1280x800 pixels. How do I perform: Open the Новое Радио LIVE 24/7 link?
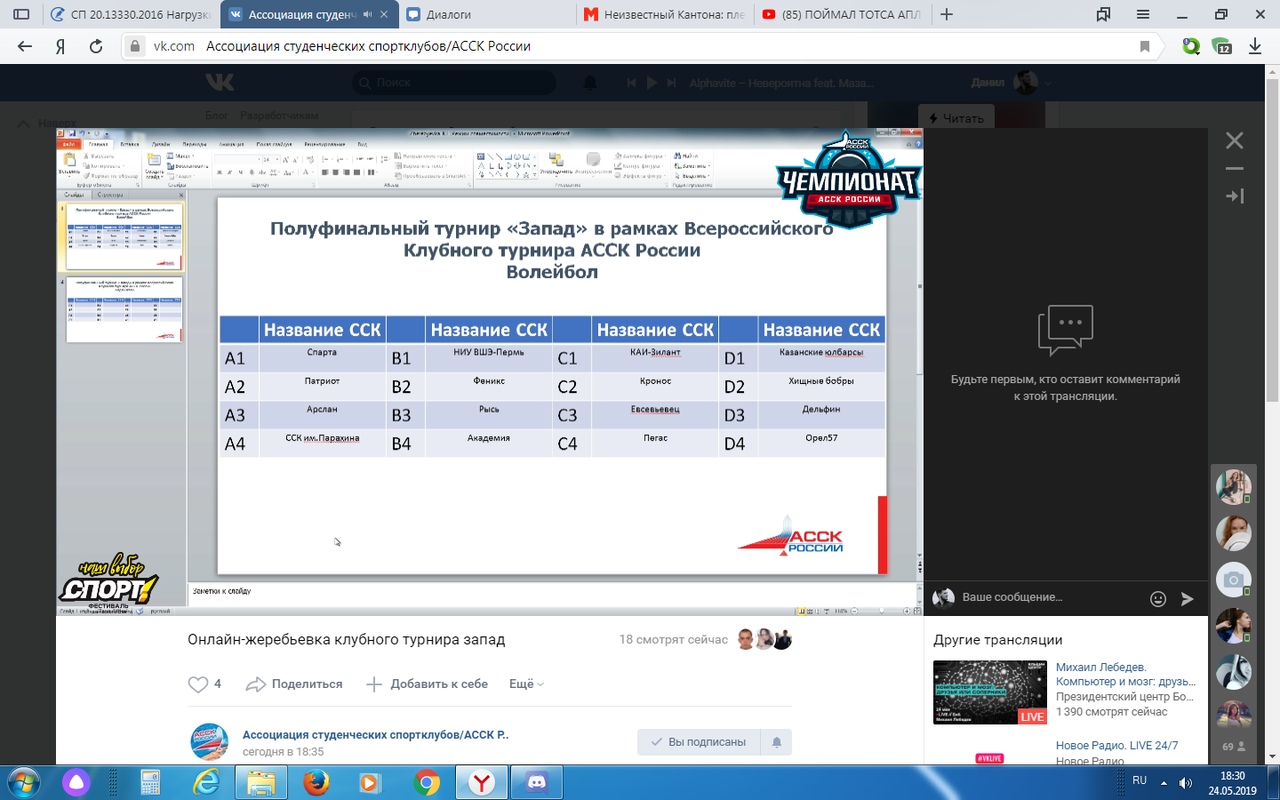tap(1116, 746)
